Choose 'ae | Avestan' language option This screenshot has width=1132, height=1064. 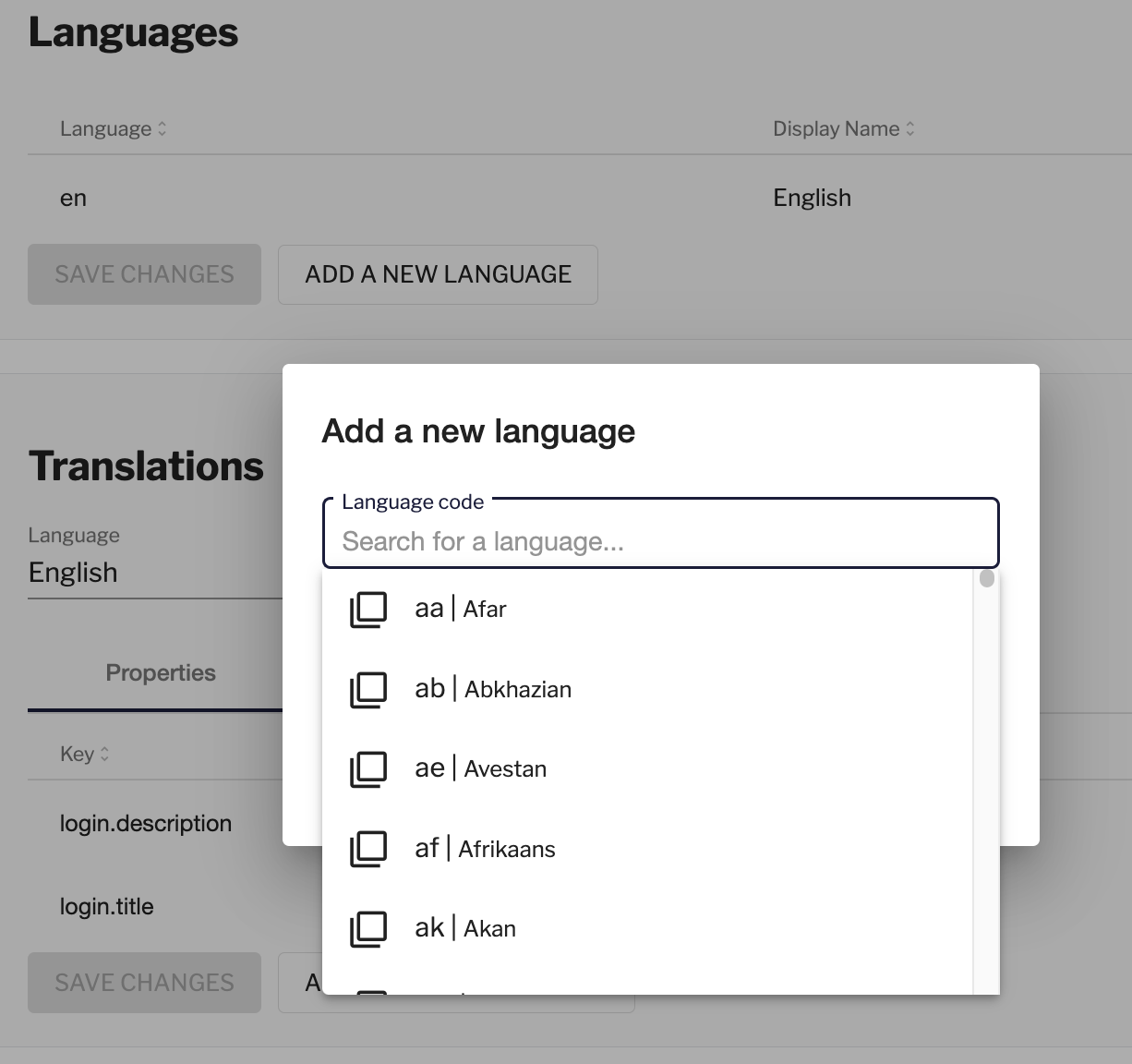[x=480, y=769]
